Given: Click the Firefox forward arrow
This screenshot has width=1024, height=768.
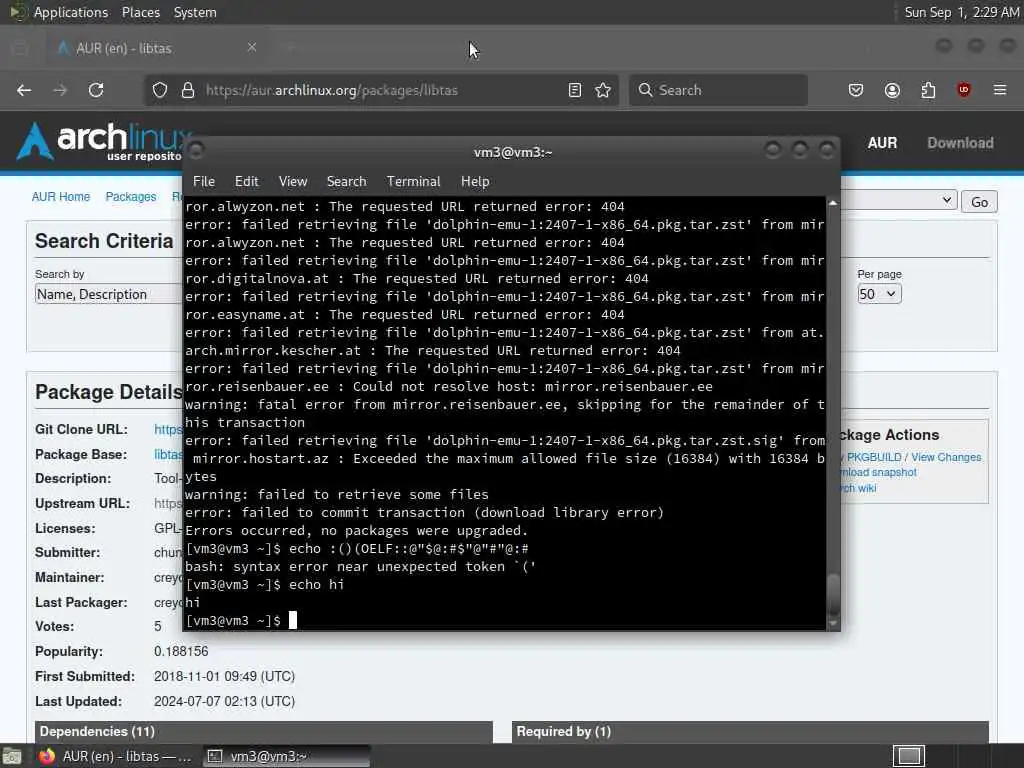Looking at the screenshot, I should click(60, 90).
